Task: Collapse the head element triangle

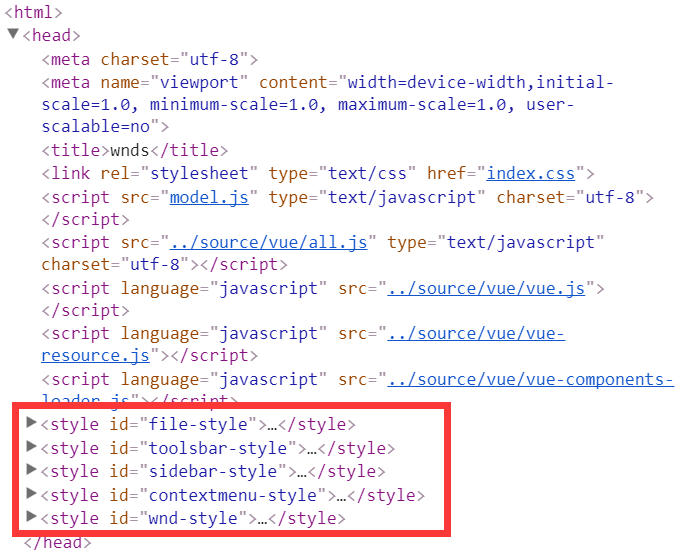Action: [x=13, y=34]
